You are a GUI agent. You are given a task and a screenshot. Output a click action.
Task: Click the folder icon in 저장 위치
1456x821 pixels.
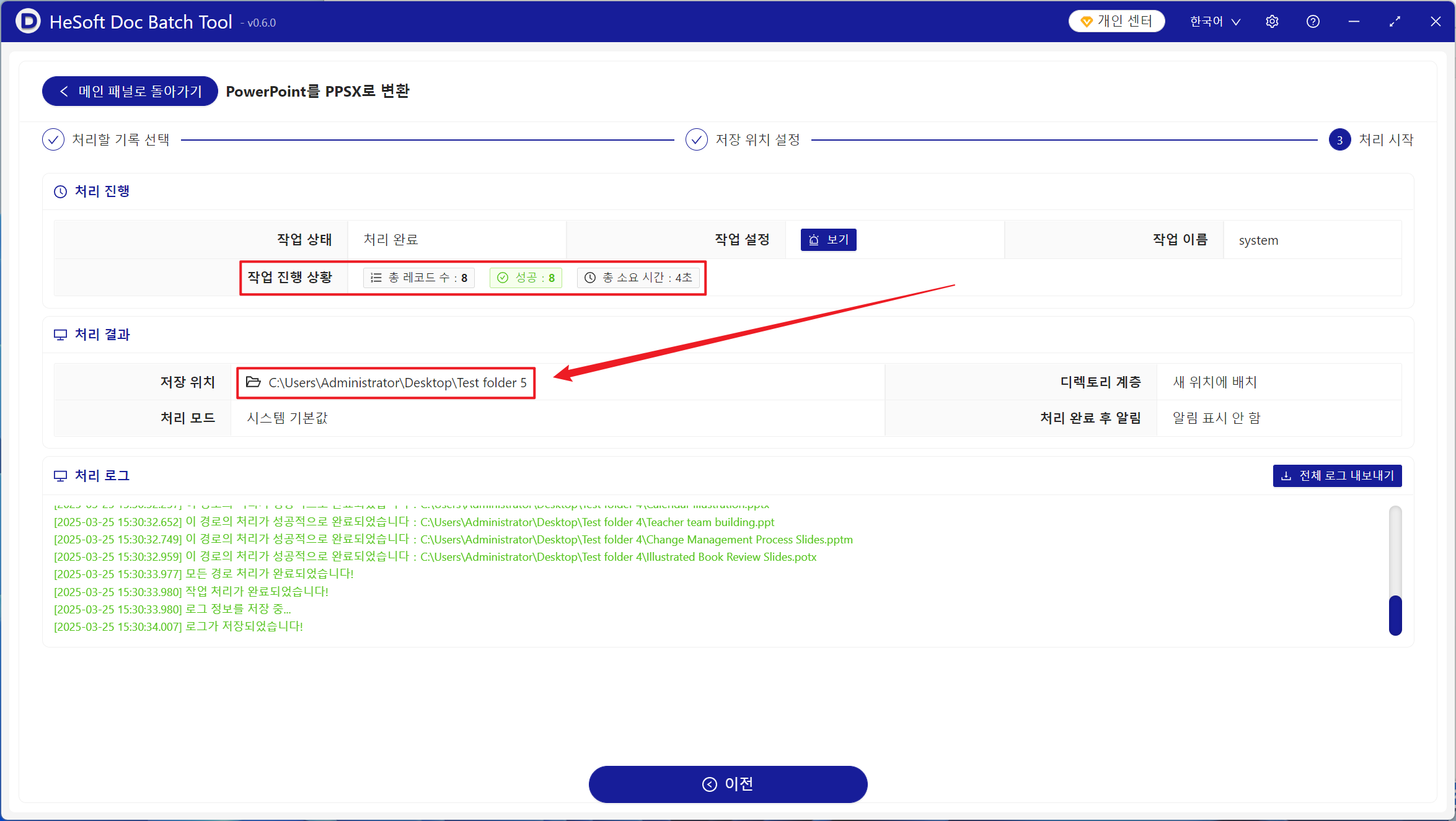point(253,382)
